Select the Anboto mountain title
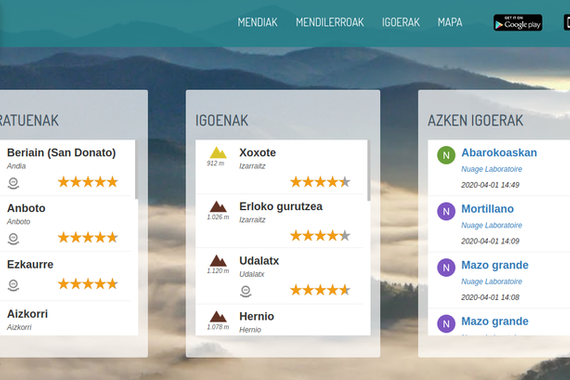Image resolution: width=570 pixels, height=380 pixels. (x=26, y=208)
